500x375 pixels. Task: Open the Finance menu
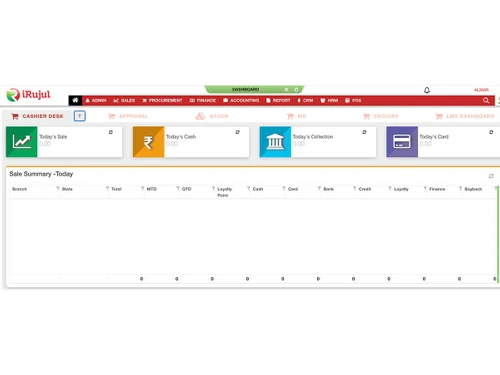point(203,100)
